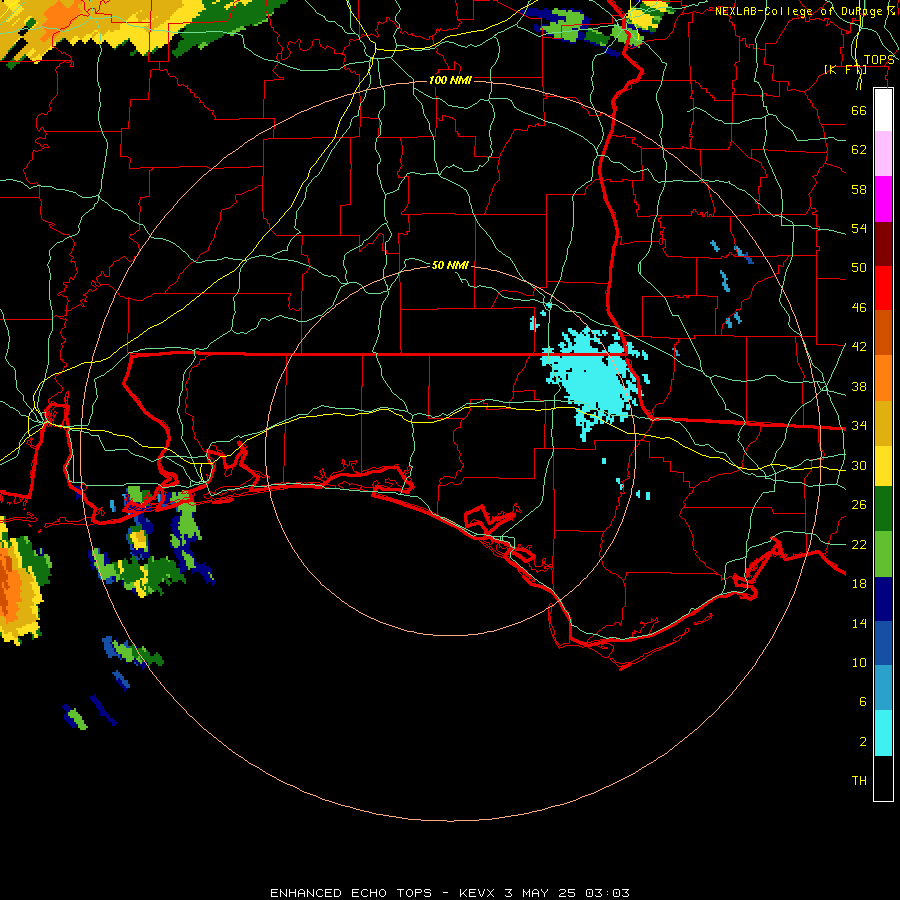The width and height of the screenshot is (900, 900).
Task: Click the 10 value on the scale
Action: 859,663
